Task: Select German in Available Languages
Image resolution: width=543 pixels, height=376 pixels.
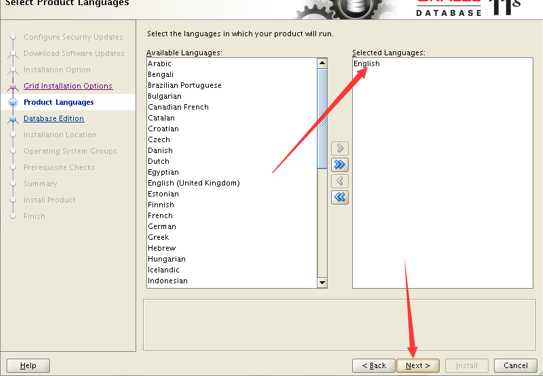Action: click(x=232, y=226)
